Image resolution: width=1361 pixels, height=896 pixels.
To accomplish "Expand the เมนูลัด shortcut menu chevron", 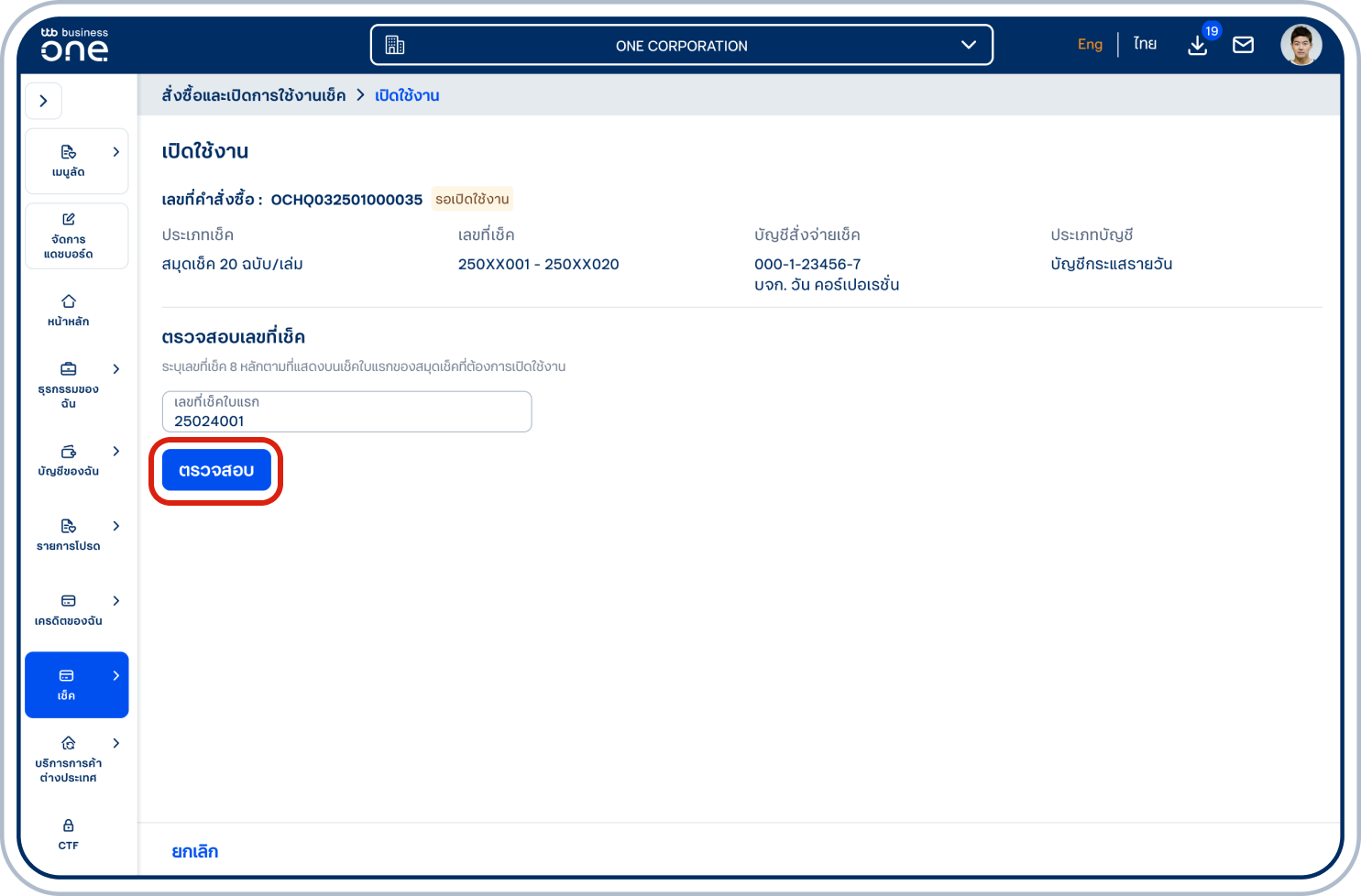I will (115, 152).
